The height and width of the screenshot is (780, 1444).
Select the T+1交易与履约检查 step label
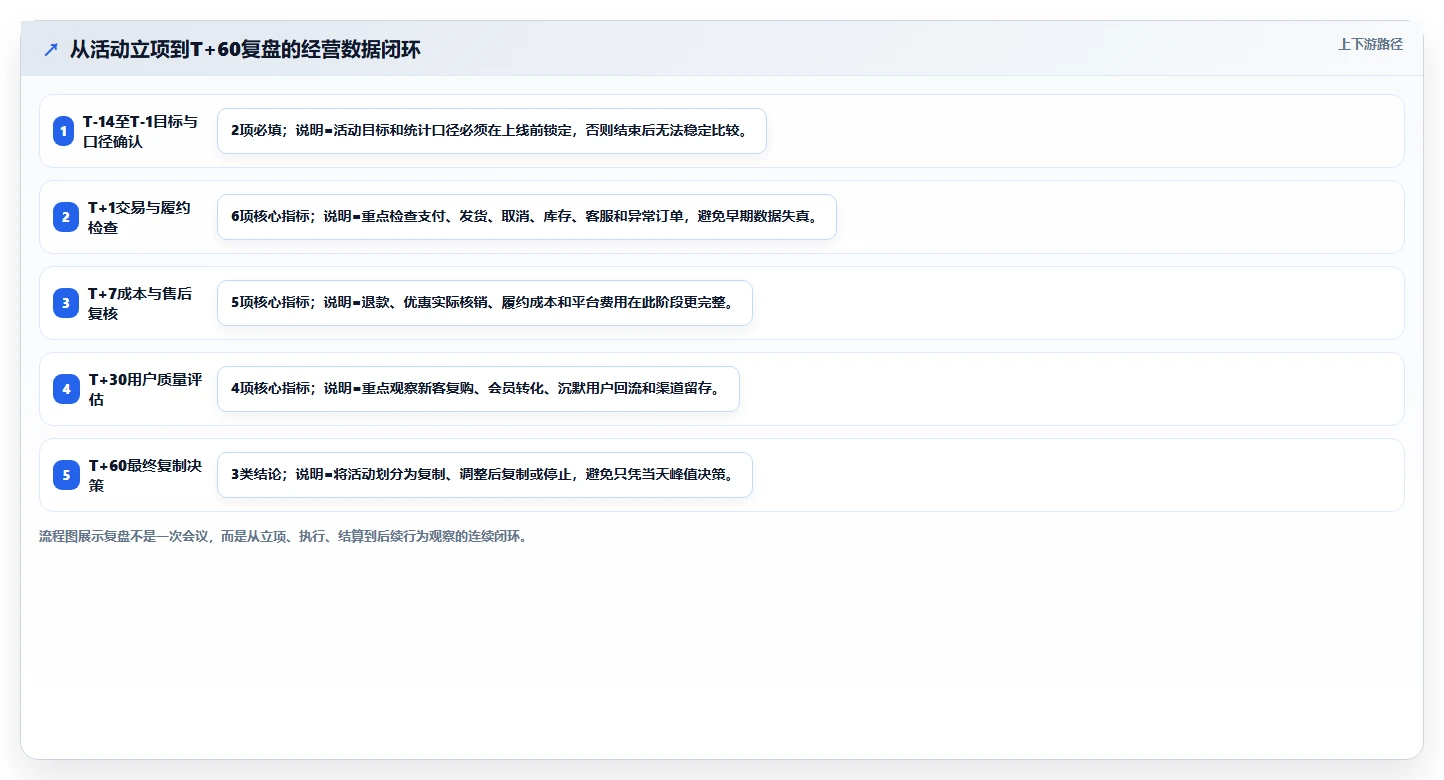click(x=141, y=217)
